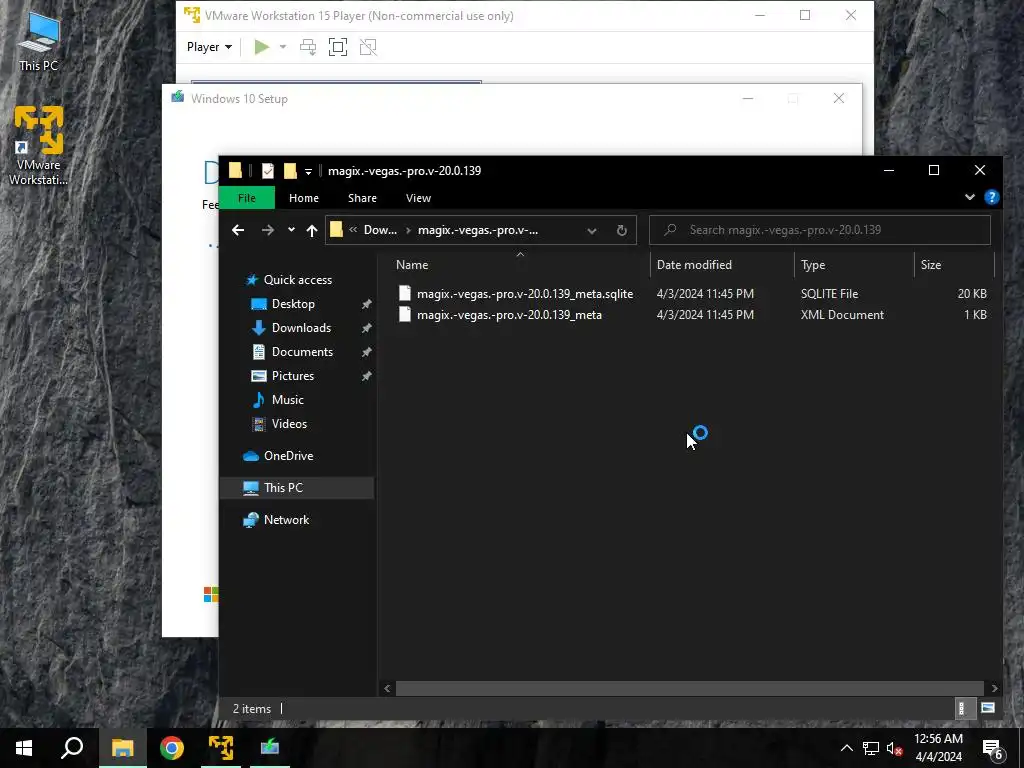The height and width of the screenshot is (768, 1024).
Task: Click VMware Workstation taskbar icon
Action: (221, 748)
